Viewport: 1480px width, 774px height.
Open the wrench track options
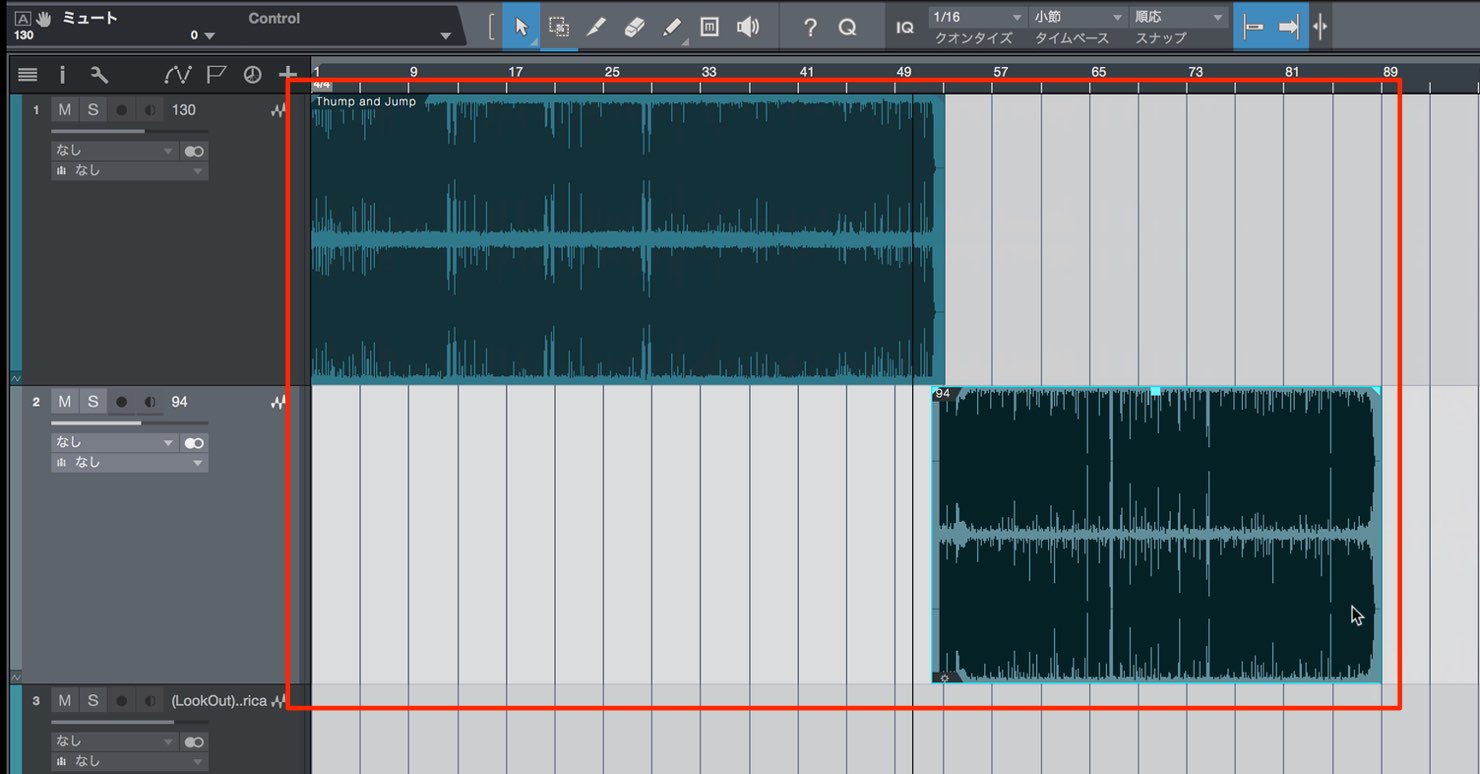tap(98, 74)
